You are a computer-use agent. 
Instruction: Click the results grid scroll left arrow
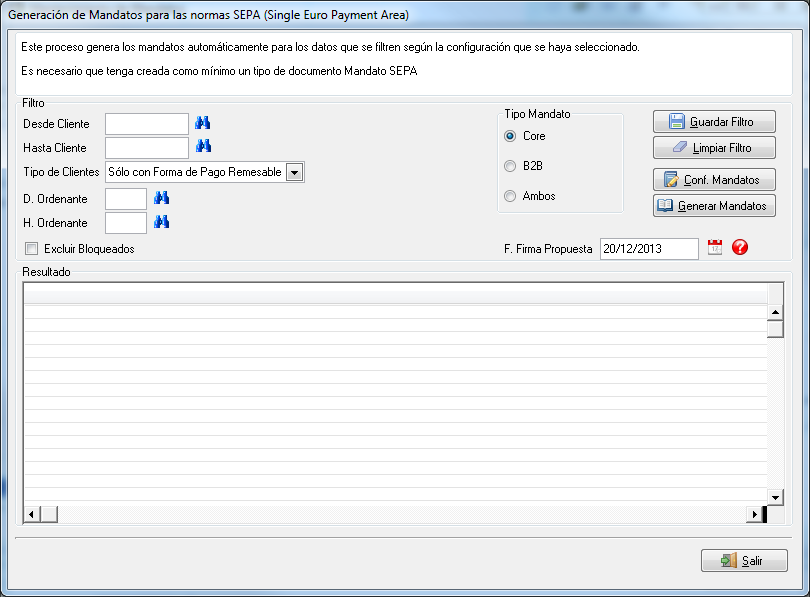pyautogui.click(x=32, y=514)
